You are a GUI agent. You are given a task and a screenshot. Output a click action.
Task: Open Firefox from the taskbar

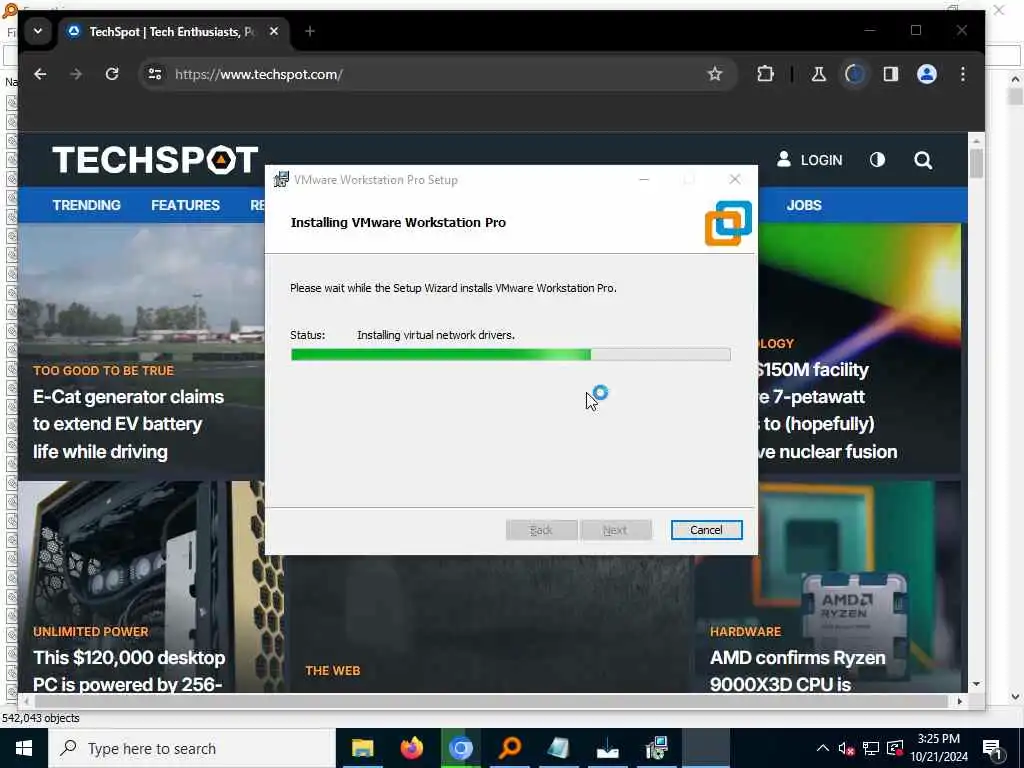(x=411, y=748)
